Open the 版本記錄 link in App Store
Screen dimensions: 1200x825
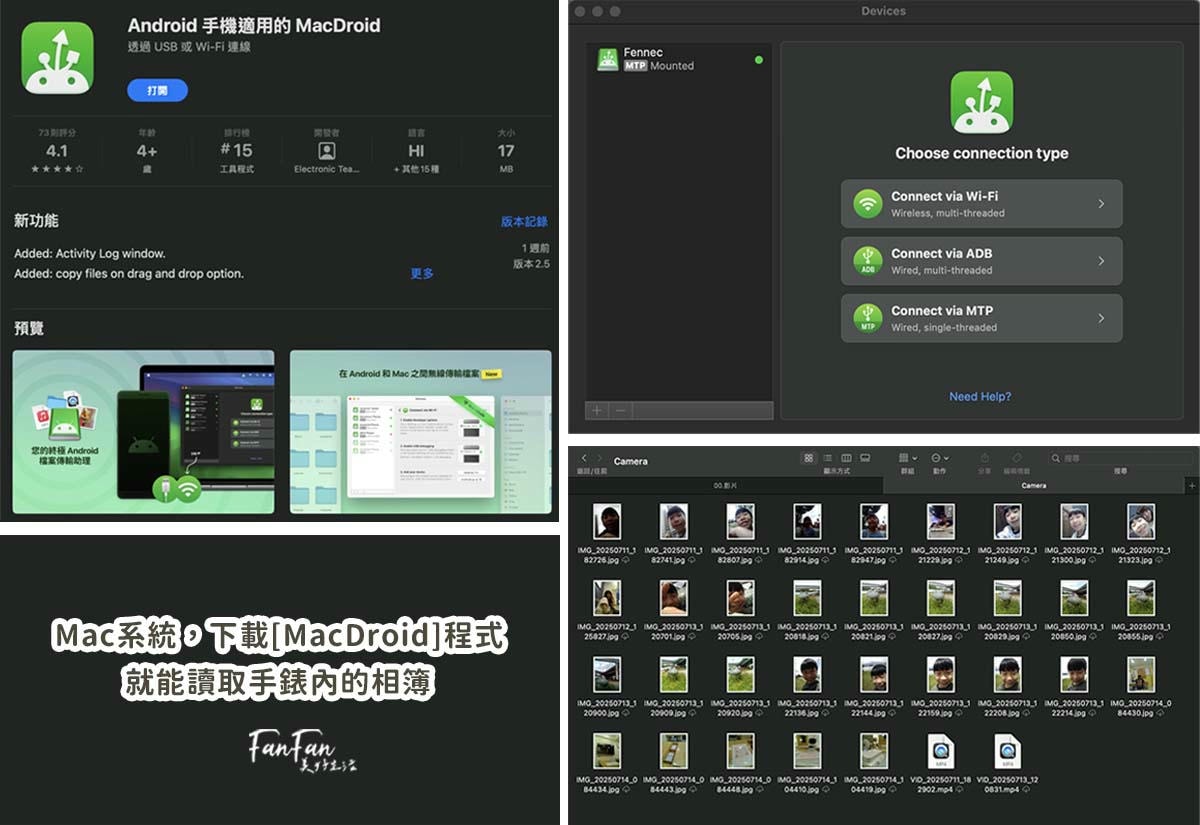click(524, 222)
